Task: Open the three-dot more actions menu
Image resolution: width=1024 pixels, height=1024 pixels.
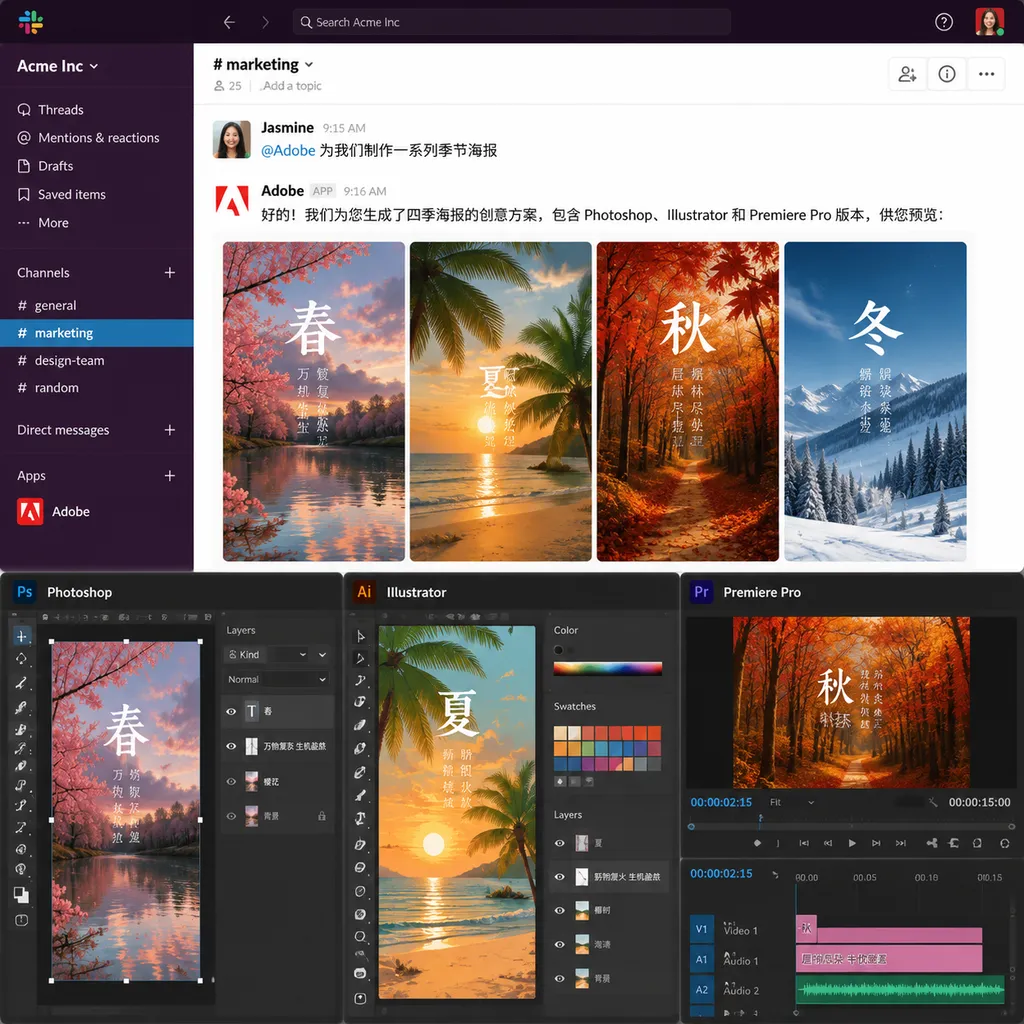Action: [986, 74]
